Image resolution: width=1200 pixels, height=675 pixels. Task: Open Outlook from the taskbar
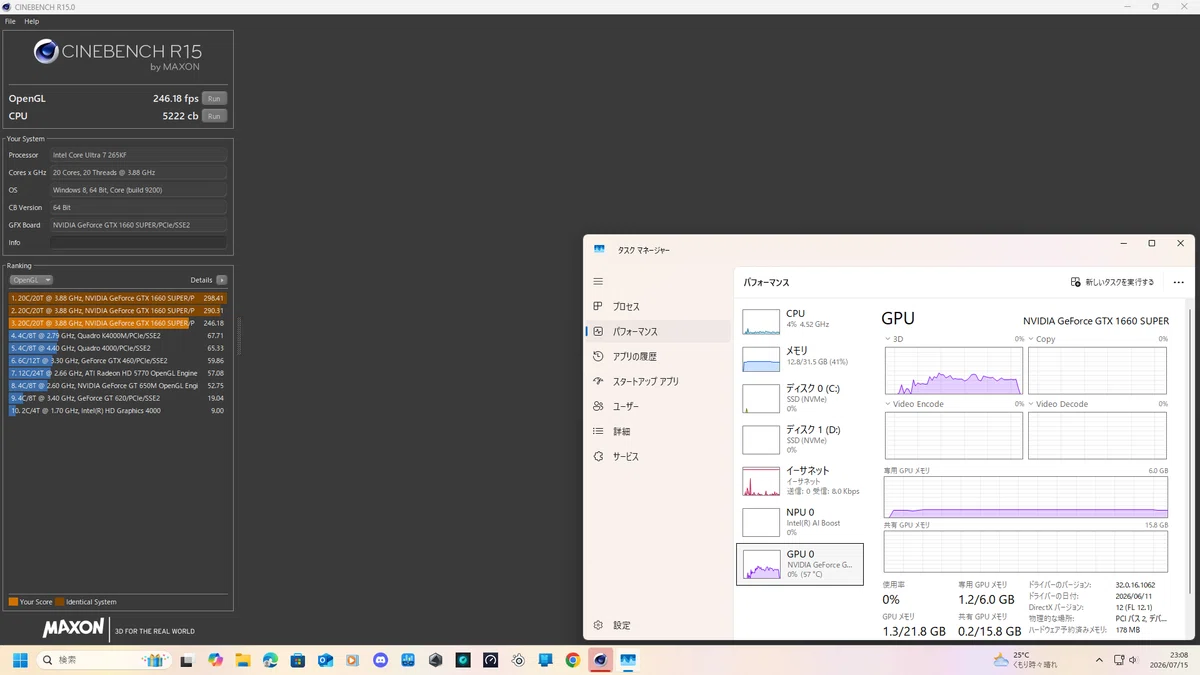tap(325, 660)
